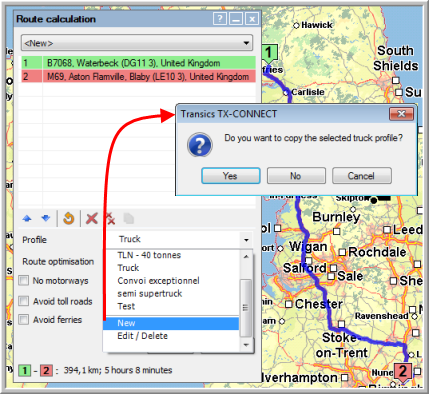Viewport: 429px width, 394px height.
Task: Delete waypoint using the red X icon
Action: pos(92,219)
